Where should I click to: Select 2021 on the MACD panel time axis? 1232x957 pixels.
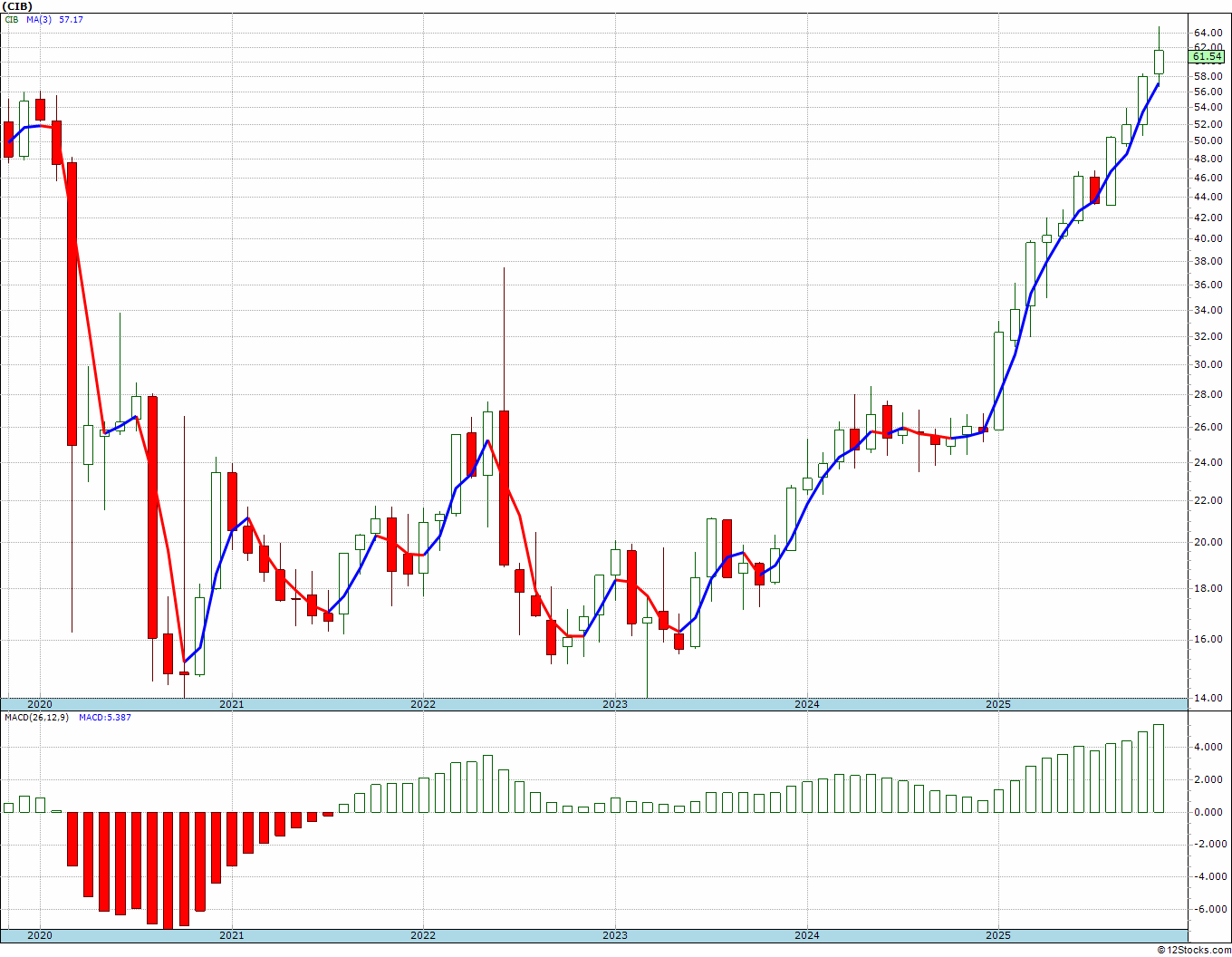click(x=231, y=935)
